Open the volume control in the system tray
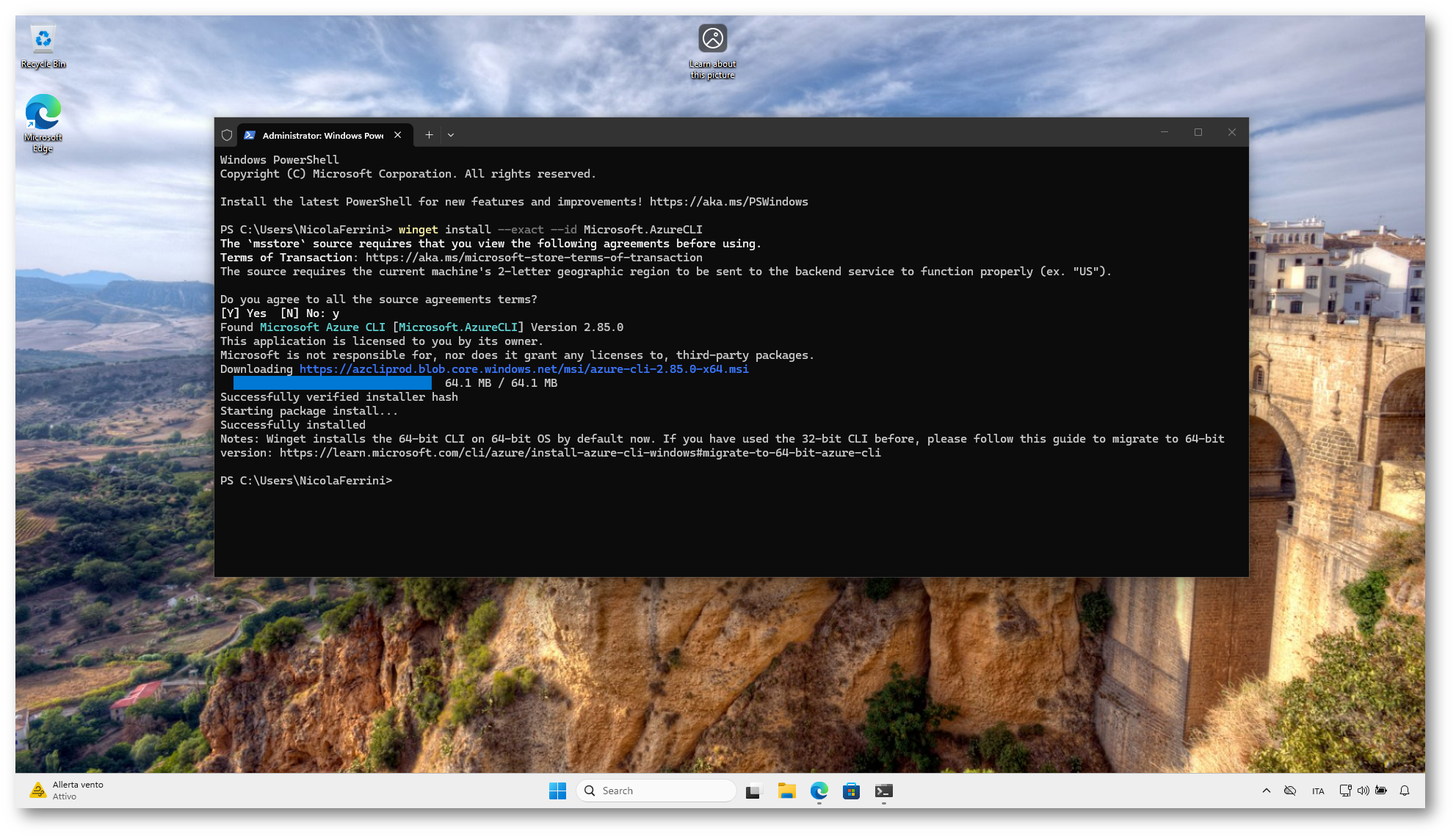This screenshot has height=839, width=1456. [x=1363, y=791]
